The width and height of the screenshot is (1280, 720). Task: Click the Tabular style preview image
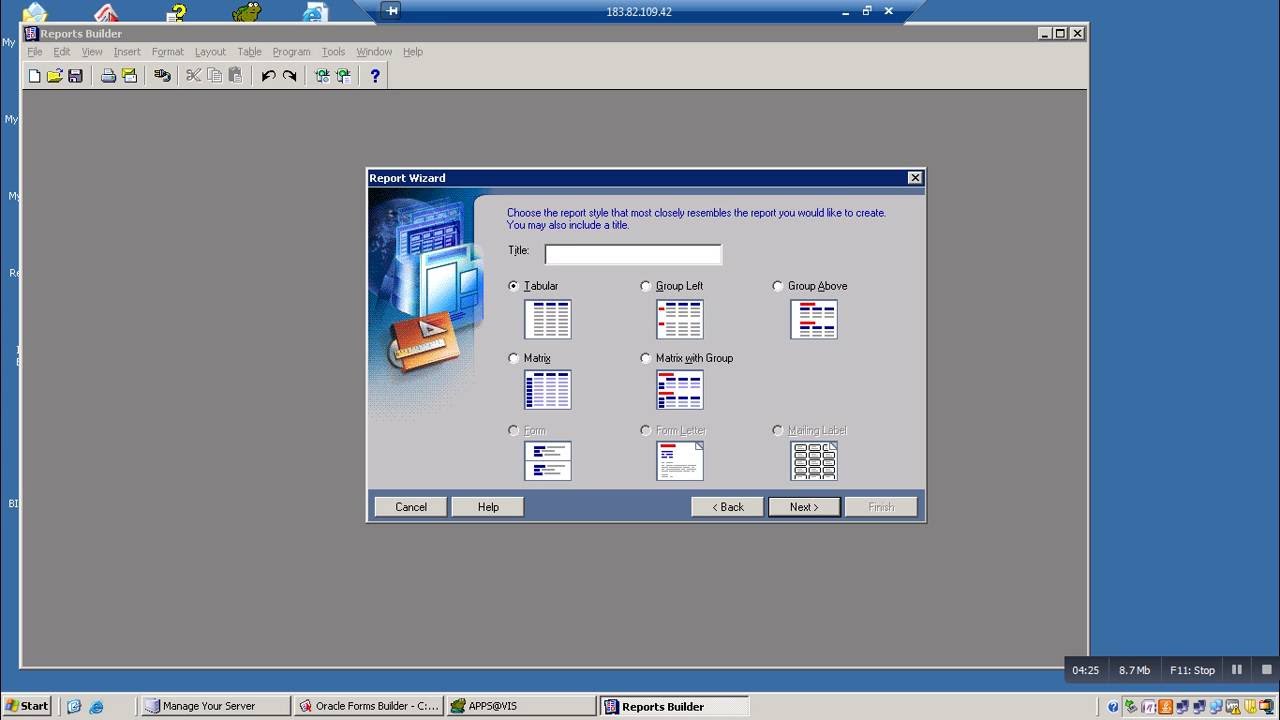click(x=548, y=320)
